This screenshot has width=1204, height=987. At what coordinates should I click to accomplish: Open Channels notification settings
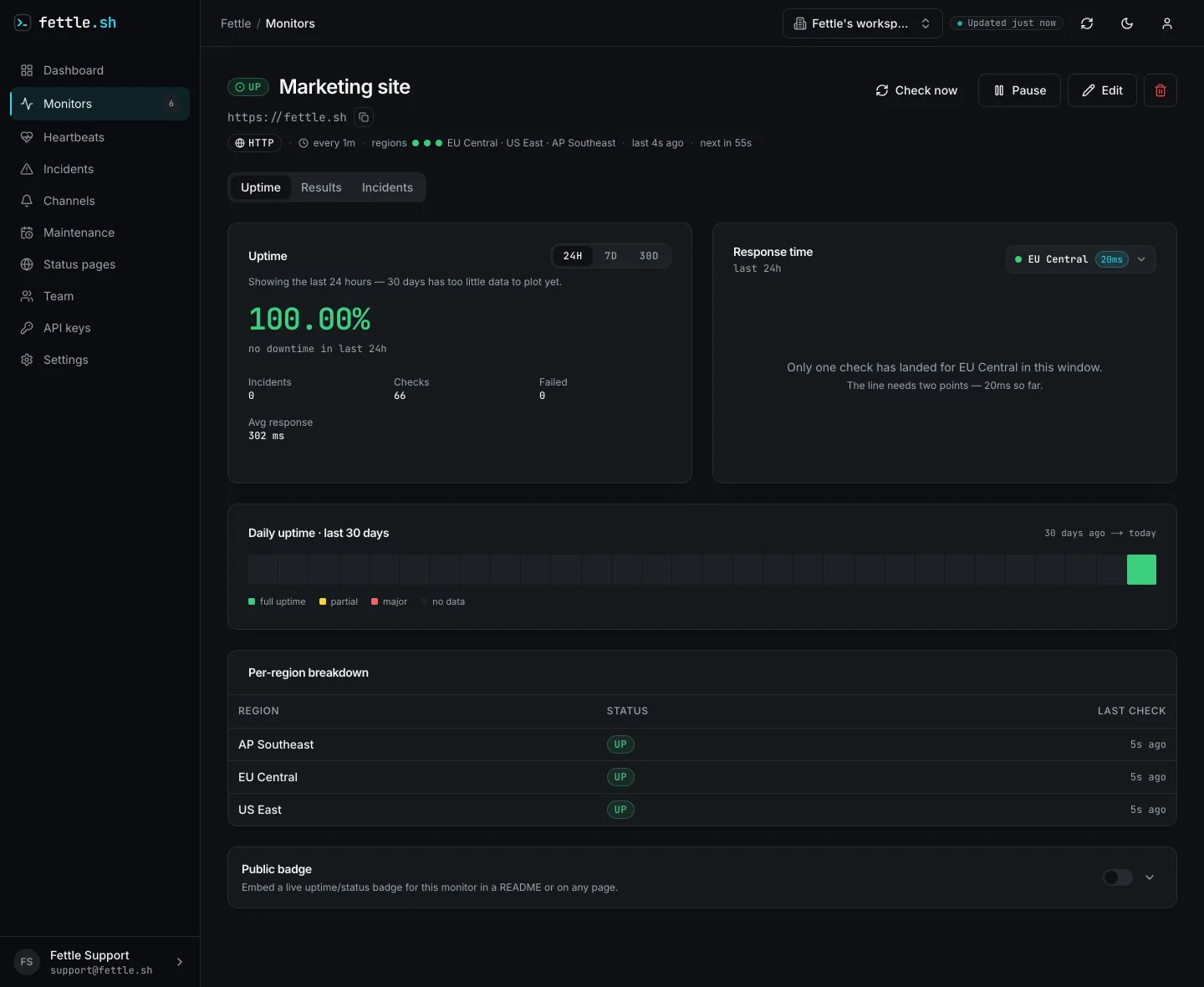pos(99,201)
